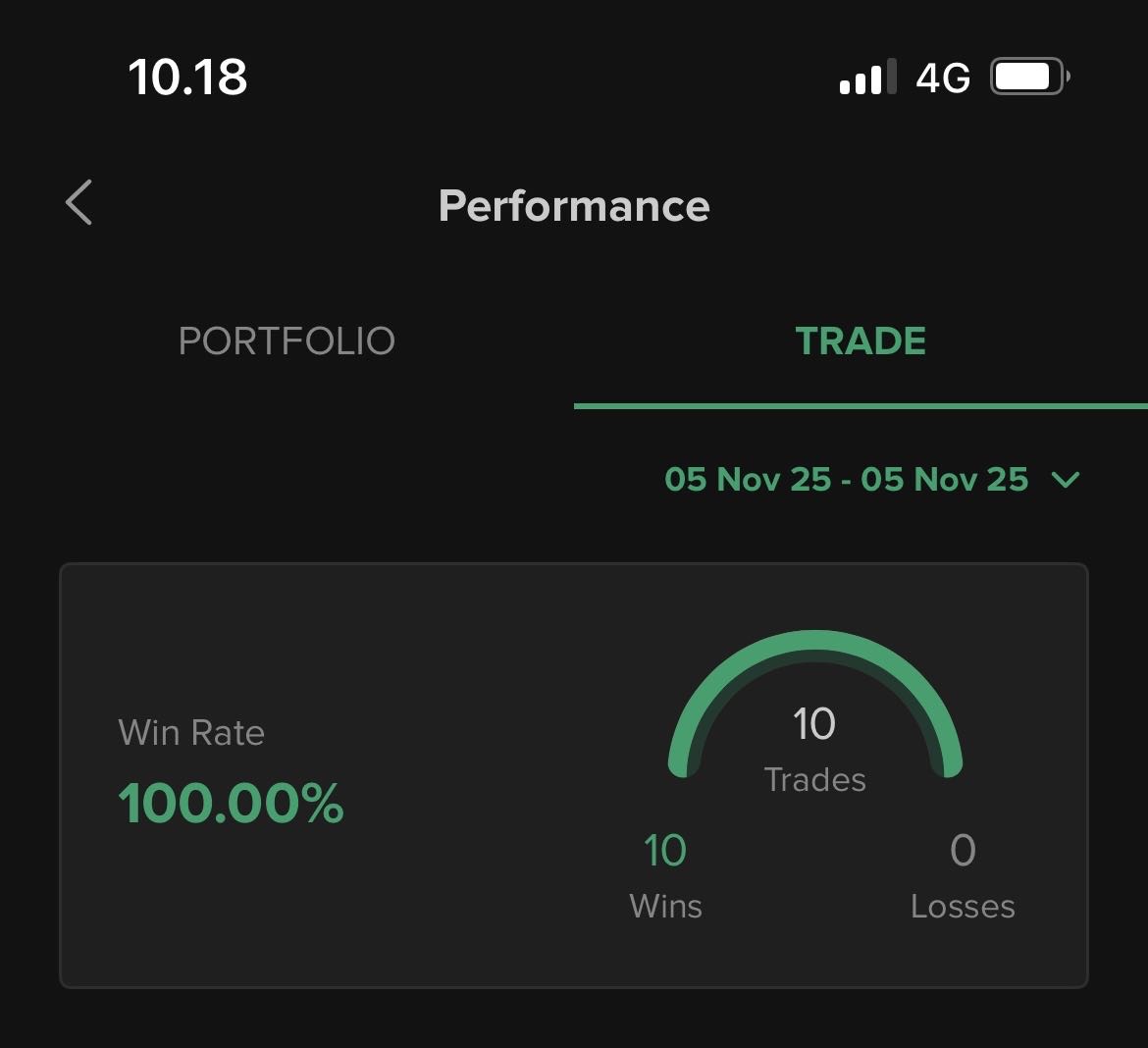Tap the back arrow icon
Viewport: 1148px width, 1048px height.
pyautogui.click(x=79, y=203)
